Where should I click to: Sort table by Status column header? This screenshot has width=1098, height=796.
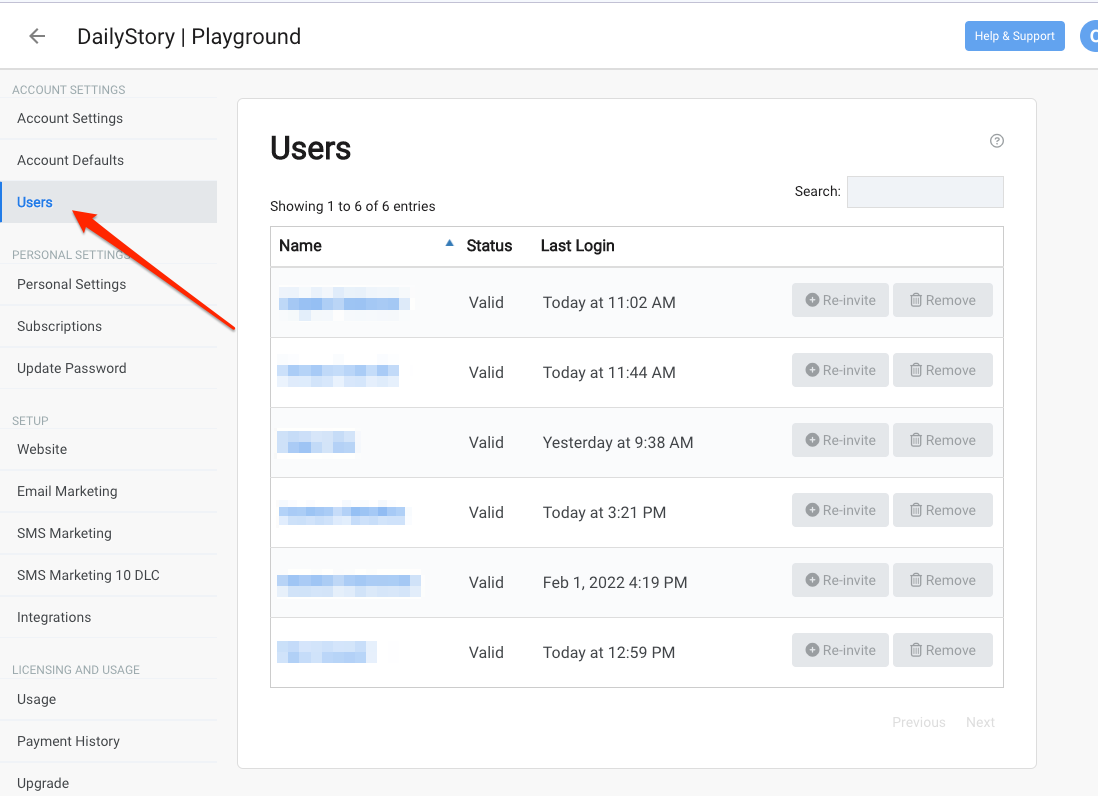489,246
